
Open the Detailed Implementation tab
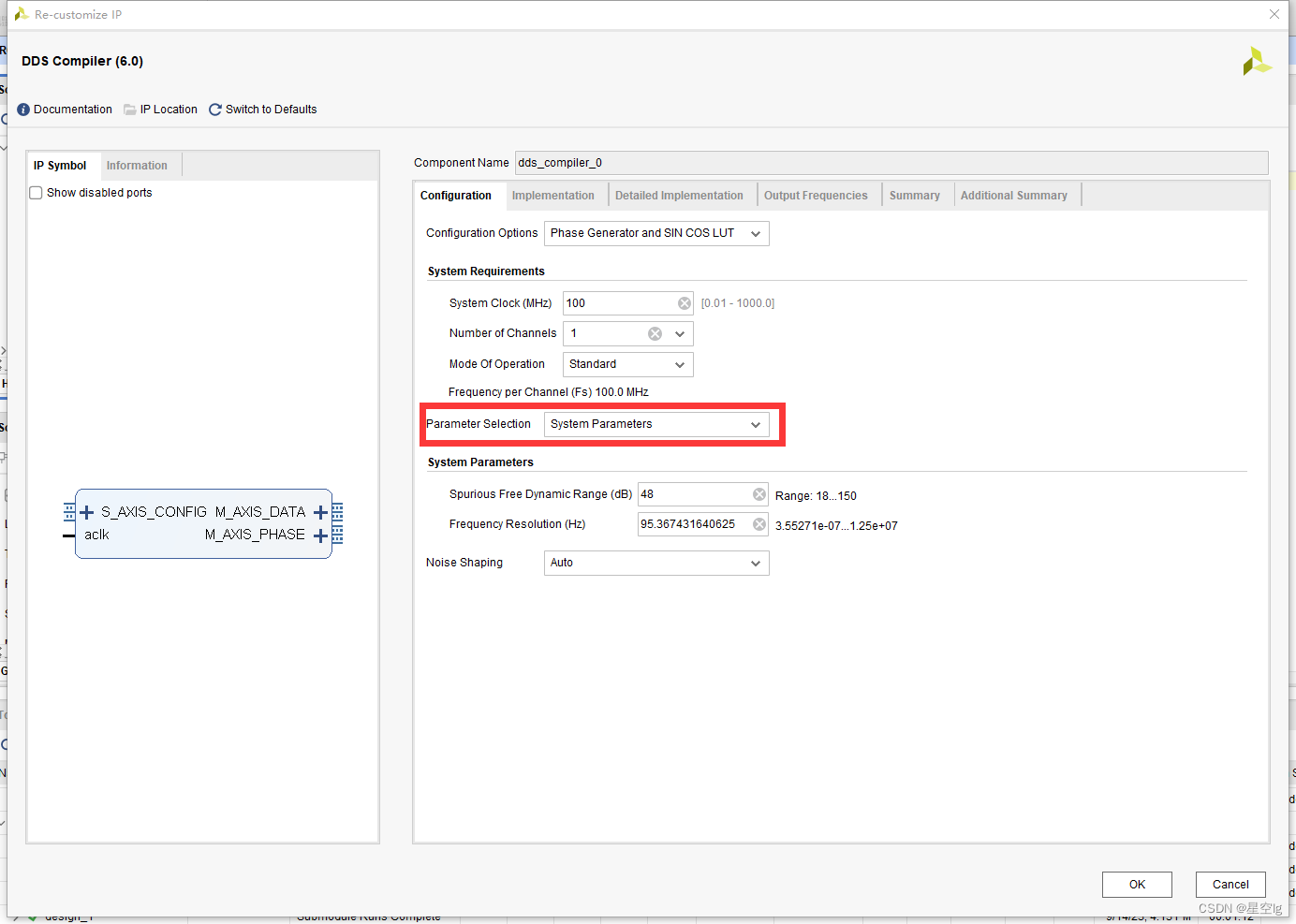[679, 196]
